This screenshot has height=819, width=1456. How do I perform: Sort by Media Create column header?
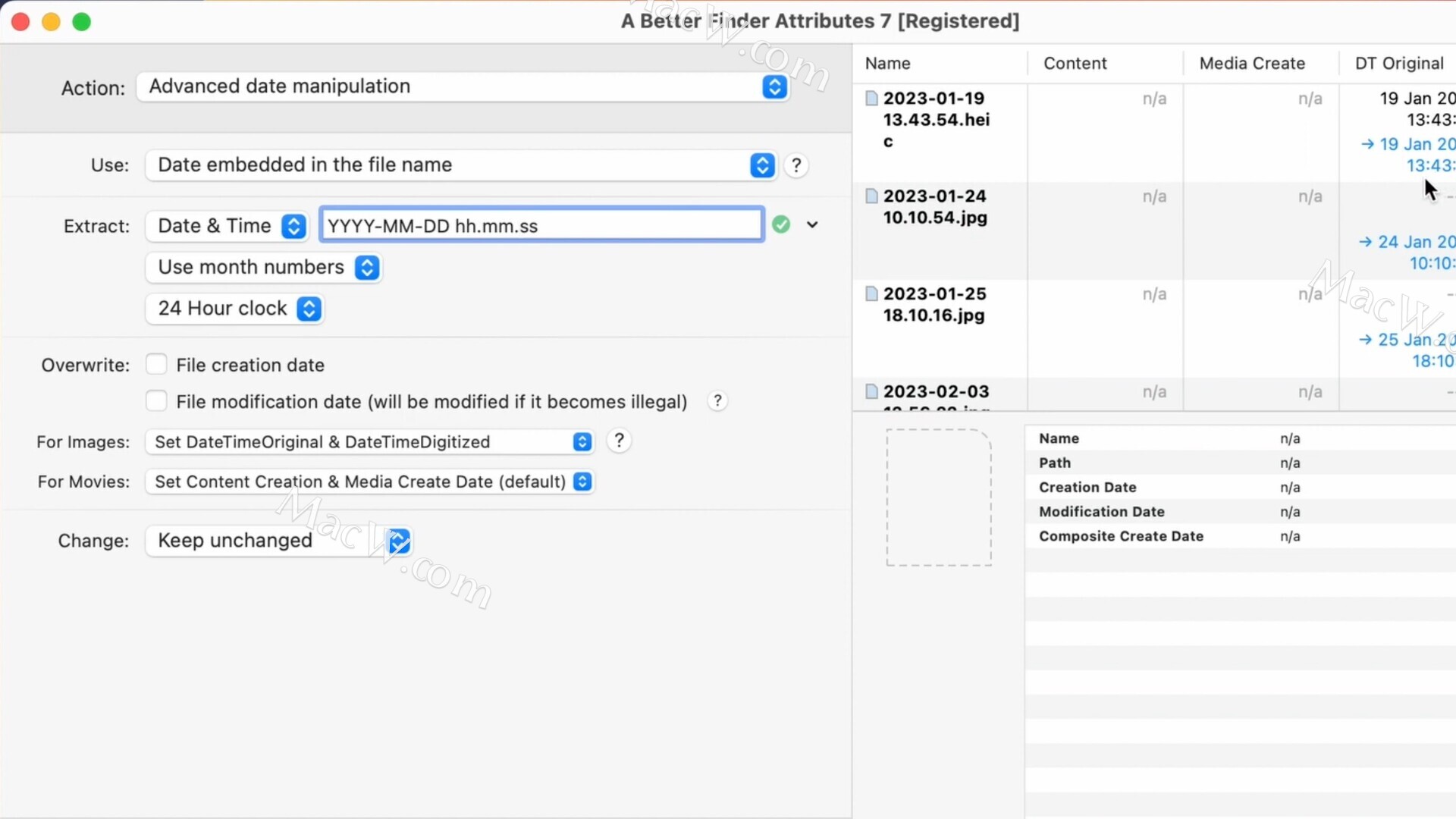(x=1252, y=64)
